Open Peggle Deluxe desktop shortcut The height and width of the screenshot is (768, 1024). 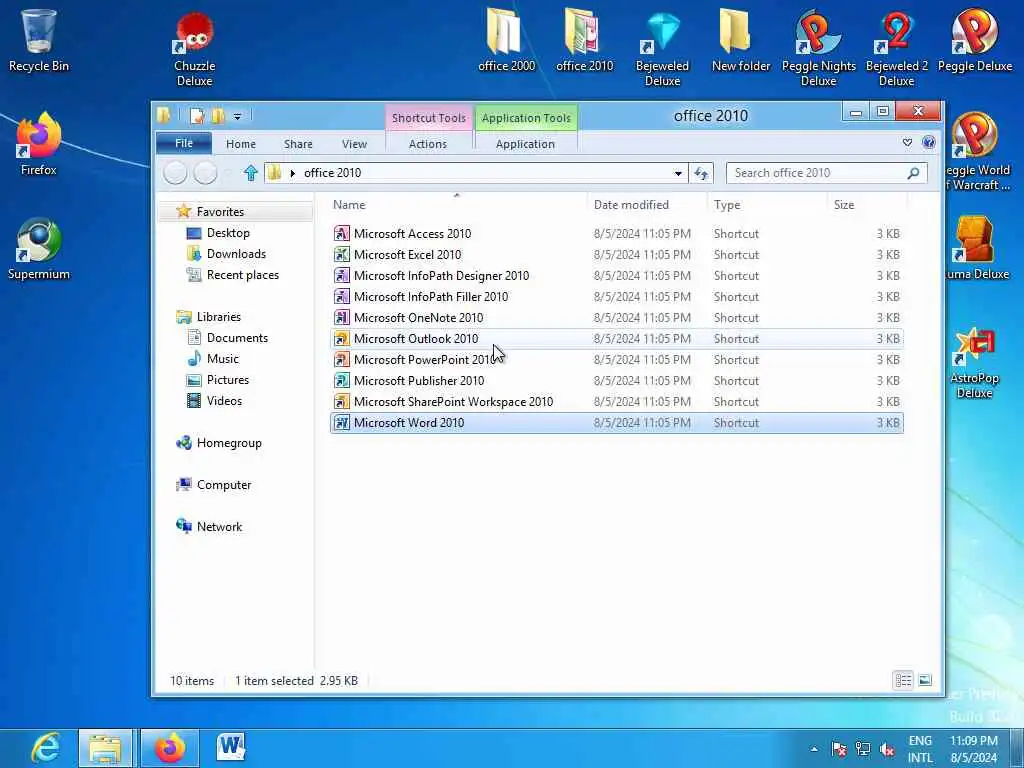pos(975,40)
